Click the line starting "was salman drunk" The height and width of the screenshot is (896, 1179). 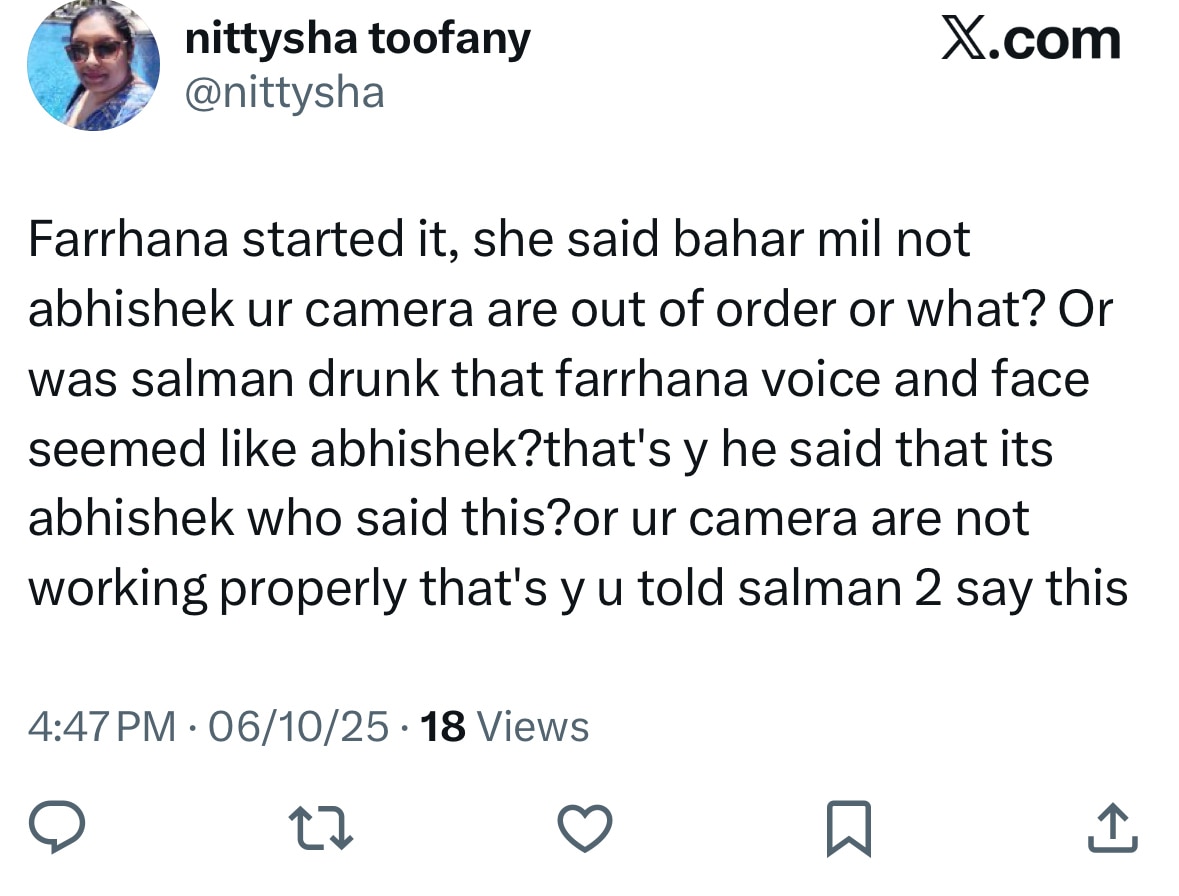pyautogui.click(x=558, y=381)
